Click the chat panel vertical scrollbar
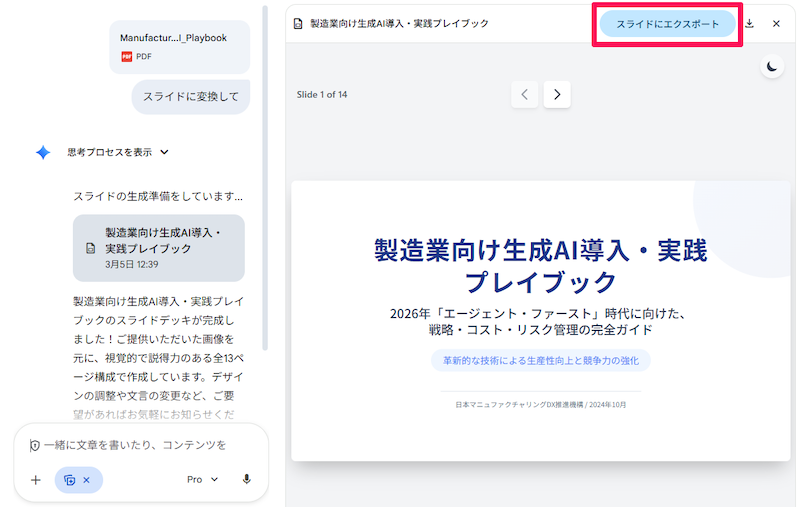The width and height of the screenshot is (804, 507). [x=265, y=178]
